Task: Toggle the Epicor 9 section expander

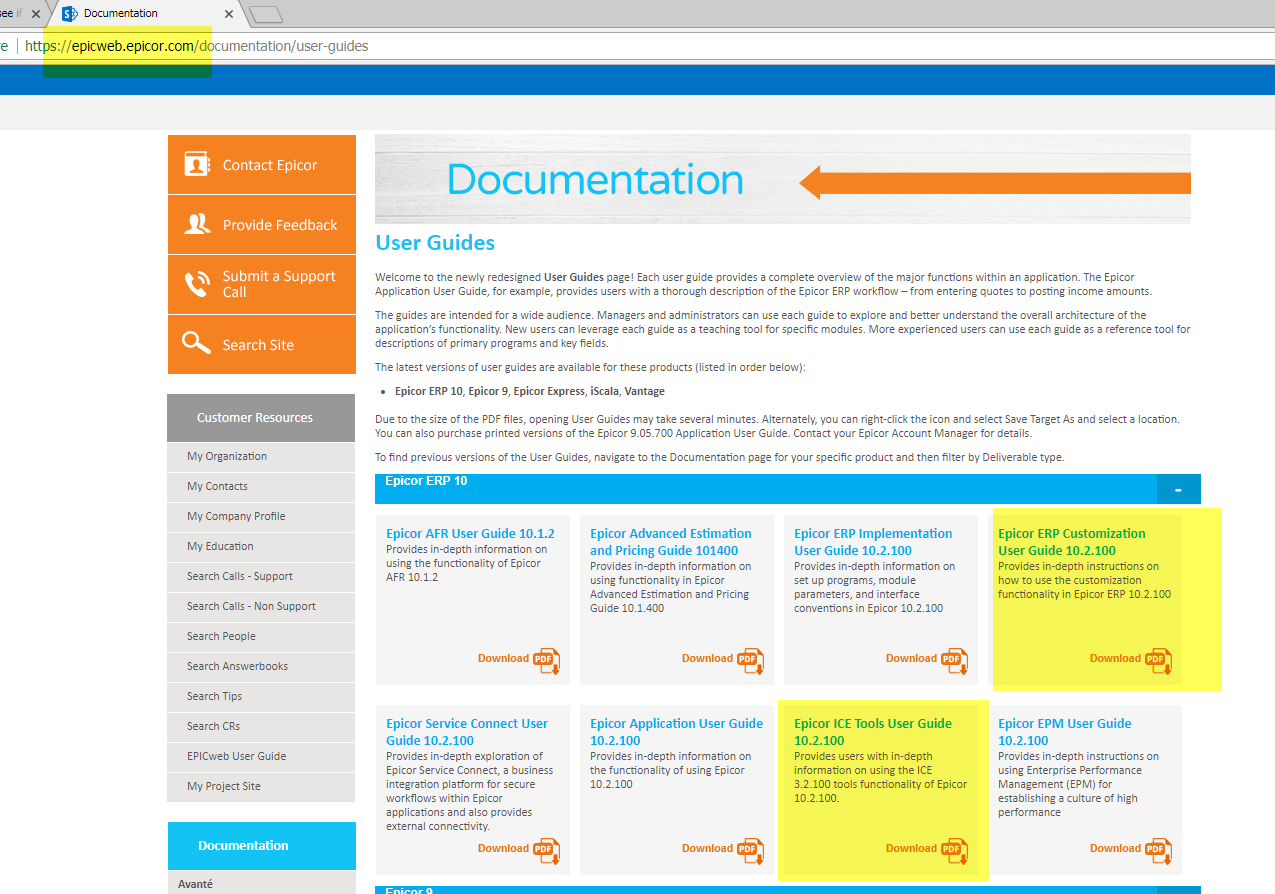Action: [1178, 889]
